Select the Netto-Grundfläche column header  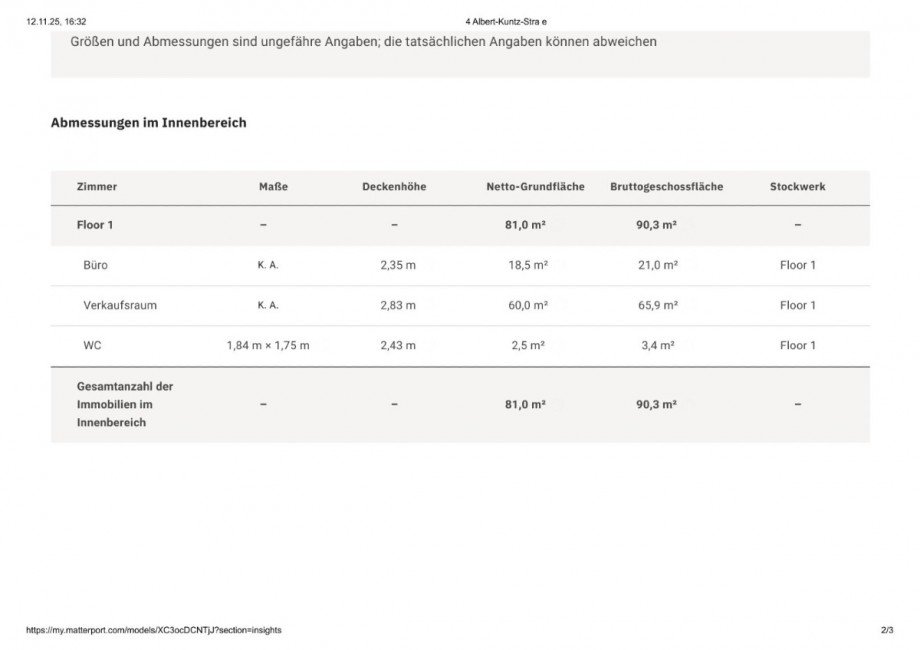point(535,187)
